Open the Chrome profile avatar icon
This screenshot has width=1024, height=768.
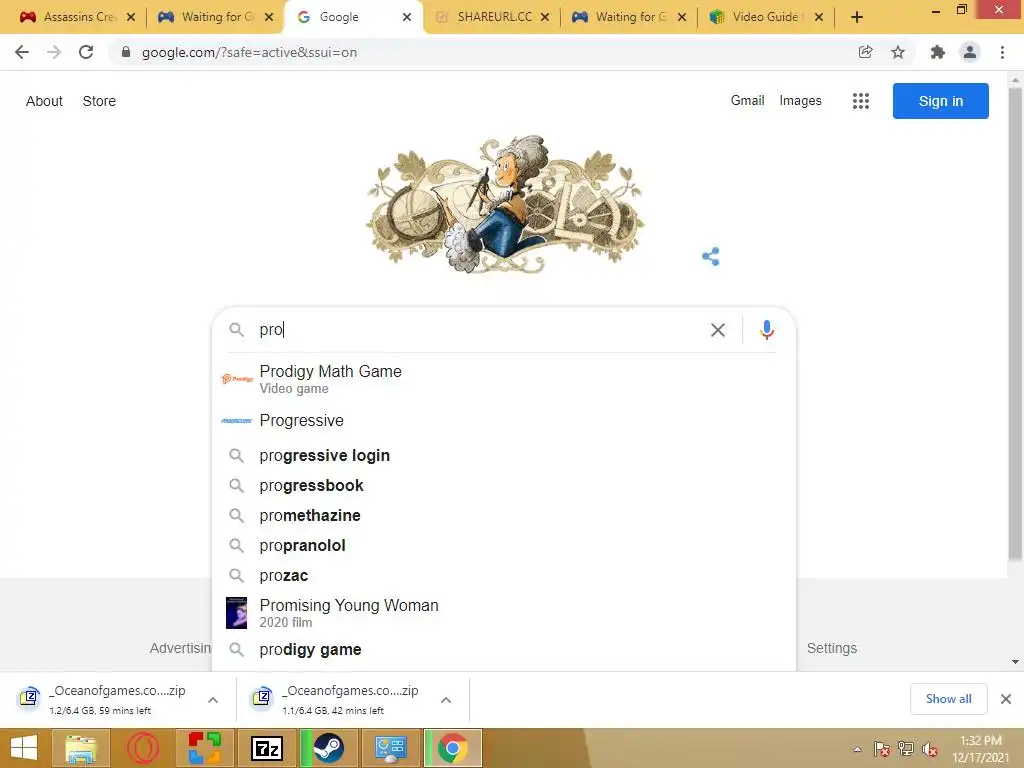[x=970, y=52]
